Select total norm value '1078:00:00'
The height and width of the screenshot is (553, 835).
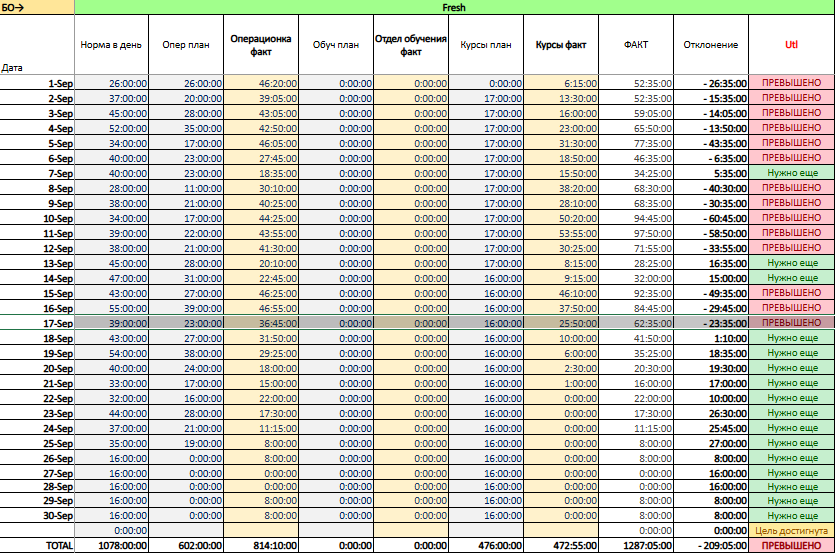(111, 546)
